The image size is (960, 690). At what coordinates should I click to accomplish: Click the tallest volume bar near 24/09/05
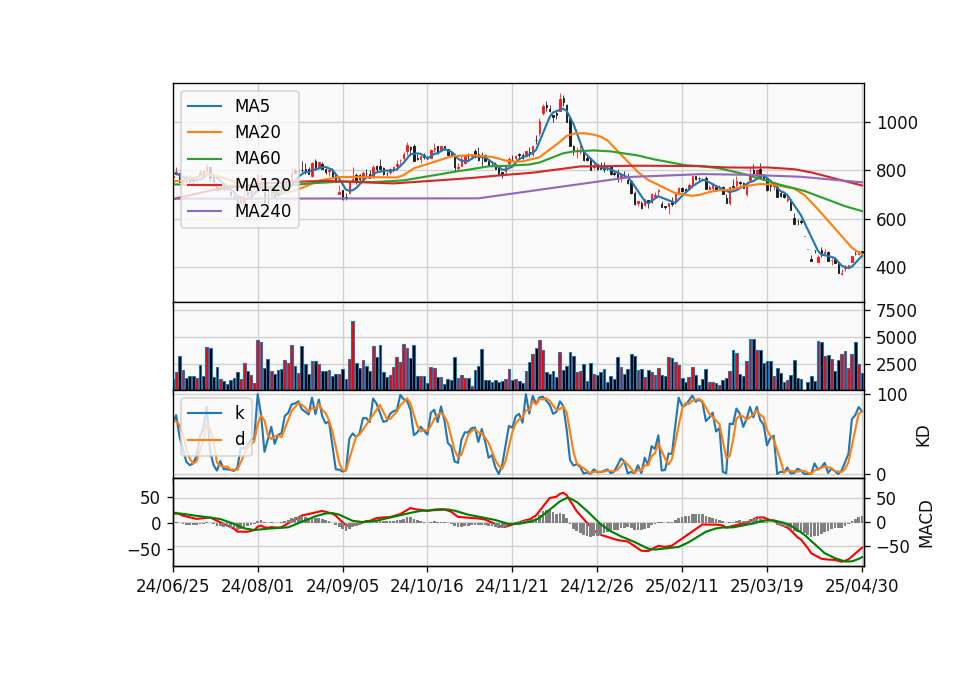pos(353,355)
